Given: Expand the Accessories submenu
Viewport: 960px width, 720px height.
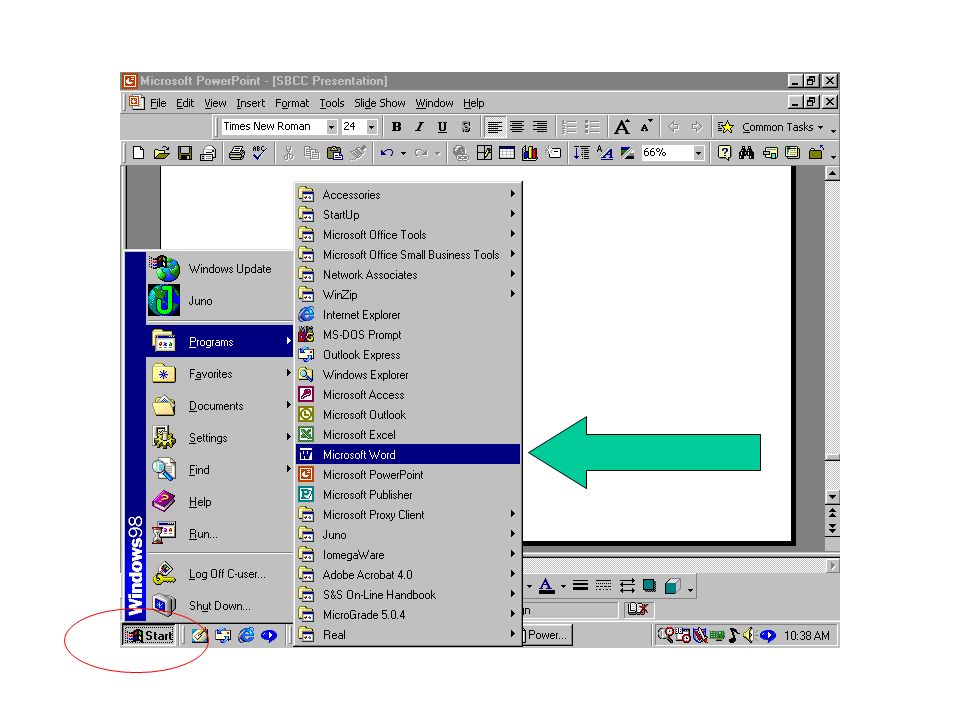Looking at the screenshot, I should coord(408,195).
